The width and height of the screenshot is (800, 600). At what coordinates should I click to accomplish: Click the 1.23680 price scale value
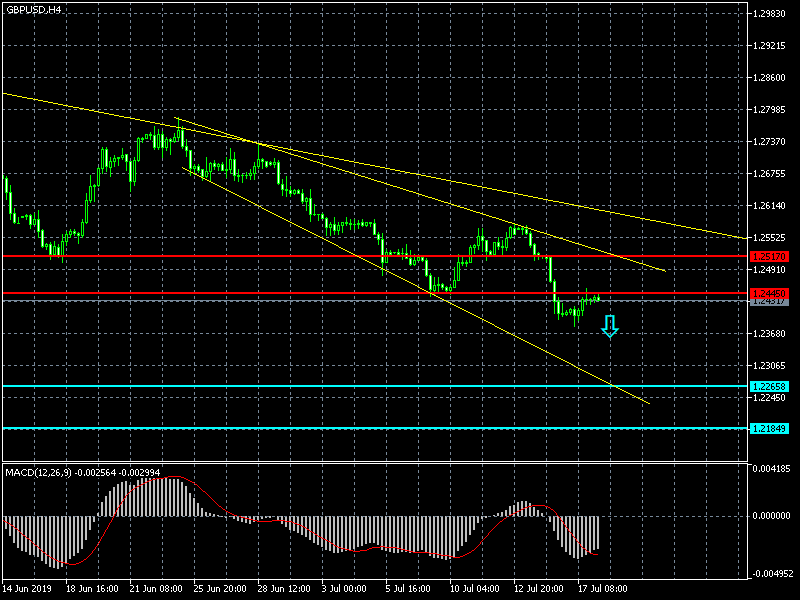pos(769,334)
